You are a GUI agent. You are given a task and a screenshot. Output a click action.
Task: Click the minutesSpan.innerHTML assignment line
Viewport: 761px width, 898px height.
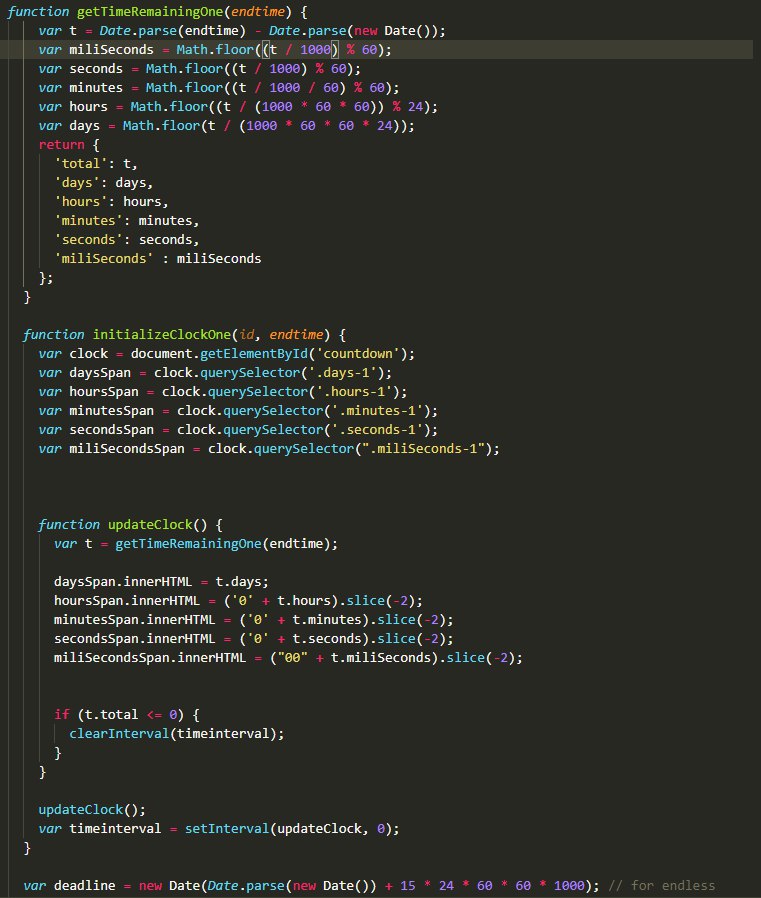pos(254,619)
